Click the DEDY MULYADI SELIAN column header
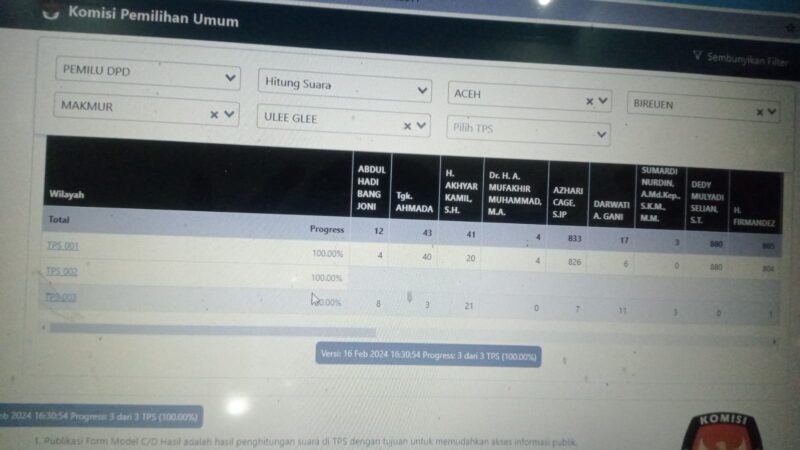Screen dimensions: 800x450 click(707, 202)
